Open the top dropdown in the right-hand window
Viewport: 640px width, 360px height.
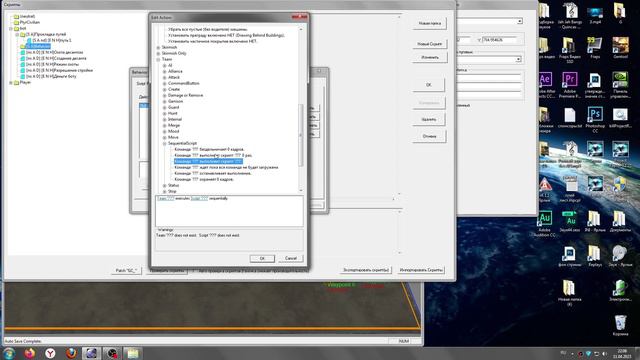[519, 21]
